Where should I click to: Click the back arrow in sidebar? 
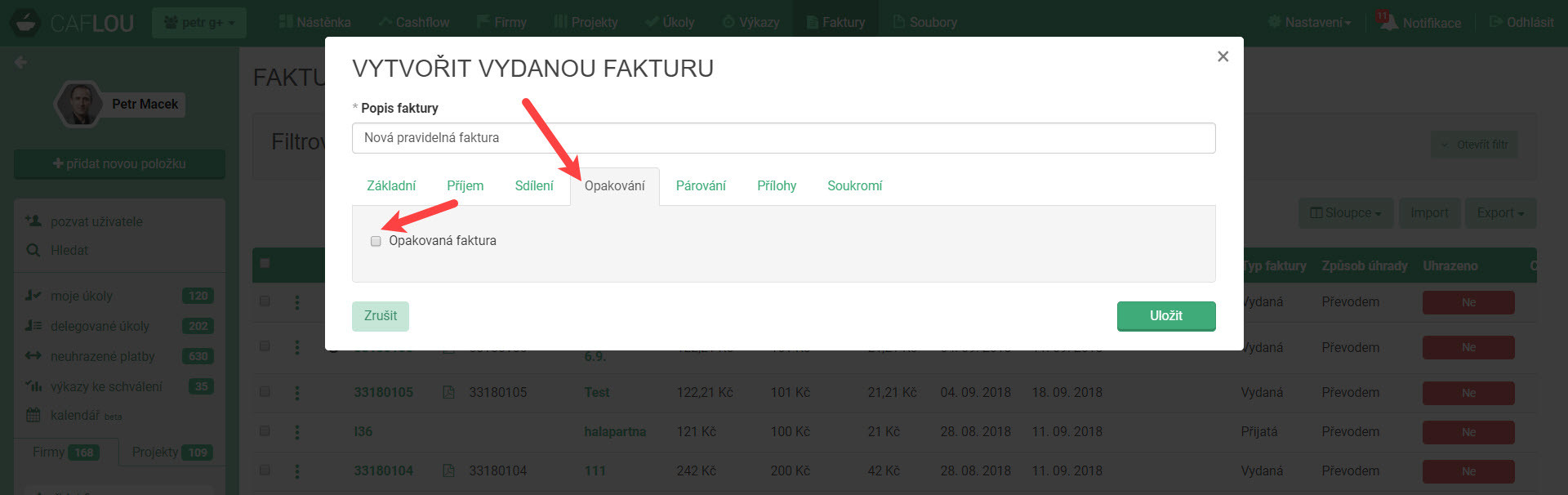pos(21,62)
